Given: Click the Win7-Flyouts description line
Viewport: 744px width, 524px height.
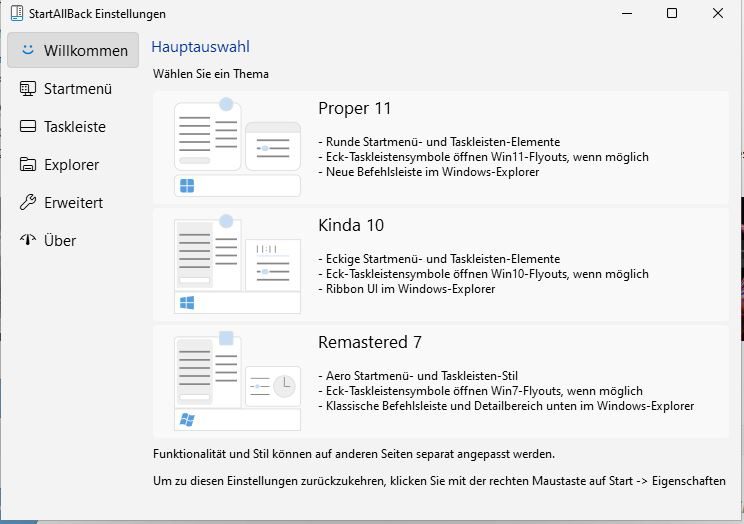Looking at the screenshot, I should (480, 391).
